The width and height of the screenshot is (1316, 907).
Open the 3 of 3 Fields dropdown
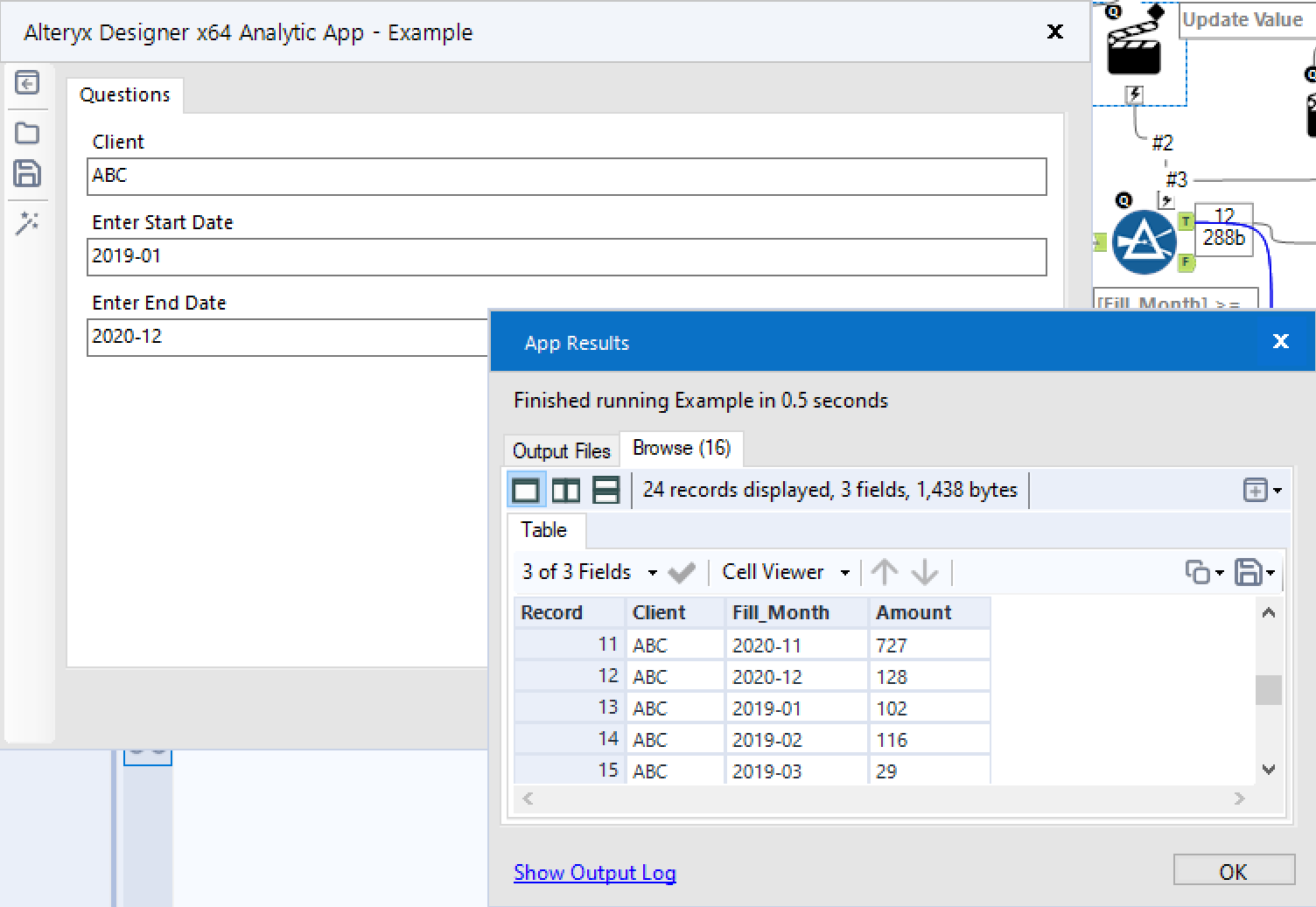[x=652, y=572]
